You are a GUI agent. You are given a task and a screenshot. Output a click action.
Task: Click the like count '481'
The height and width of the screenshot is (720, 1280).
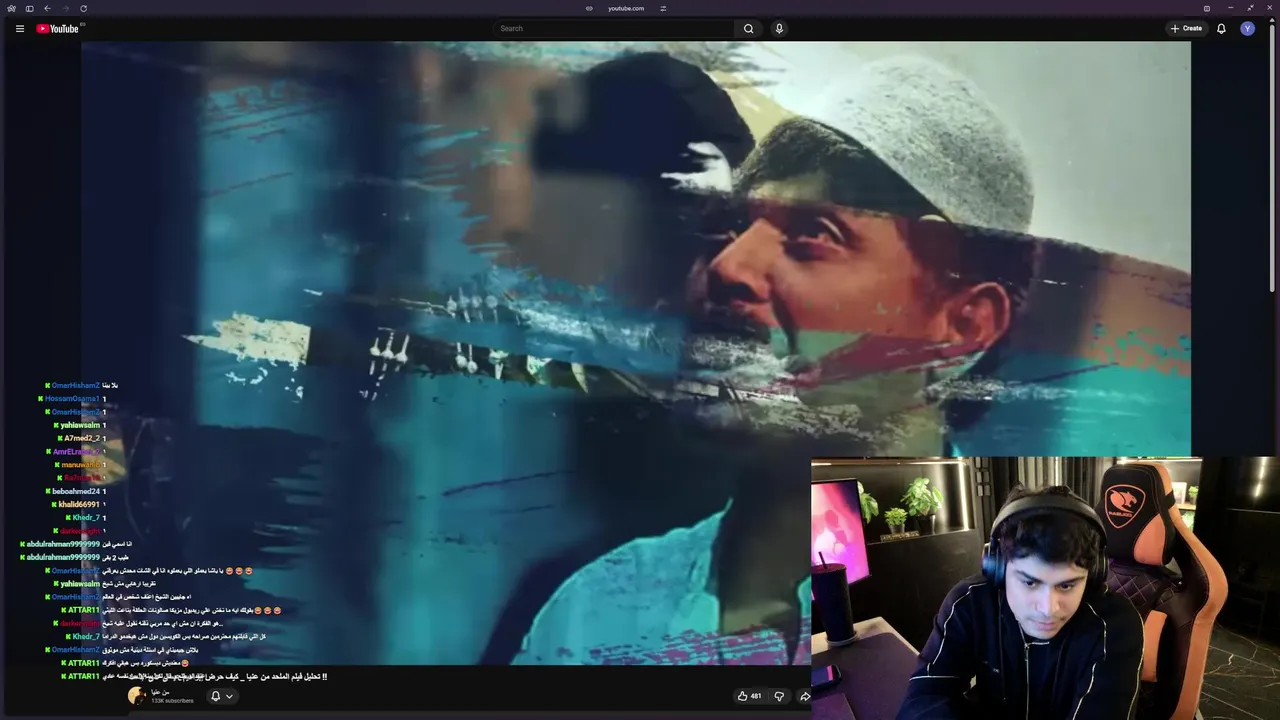(756, 696)
